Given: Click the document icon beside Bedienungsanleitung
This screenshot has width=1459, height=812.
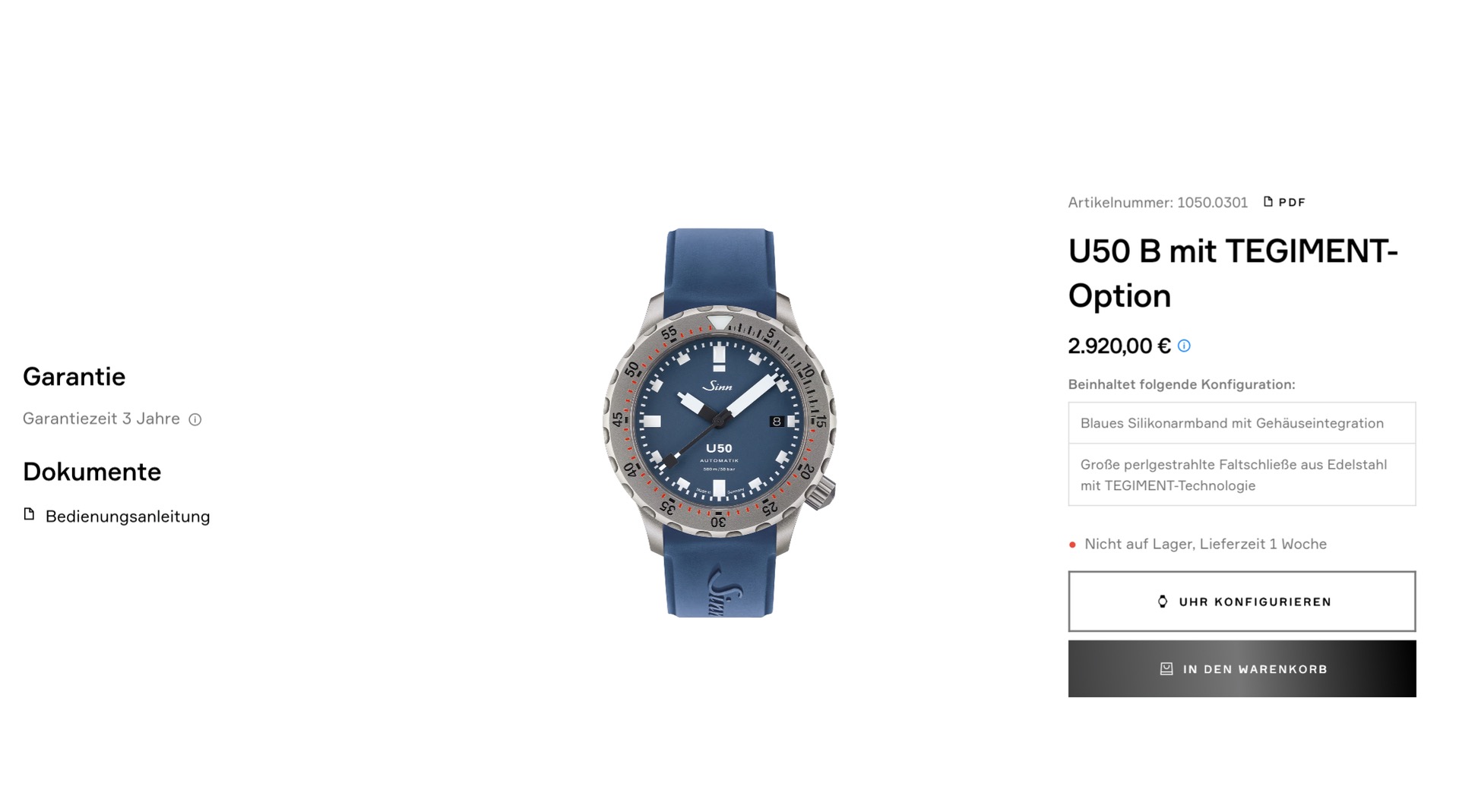Looking at the screenshot, I should pyautogui.click(x=29, y=514).
